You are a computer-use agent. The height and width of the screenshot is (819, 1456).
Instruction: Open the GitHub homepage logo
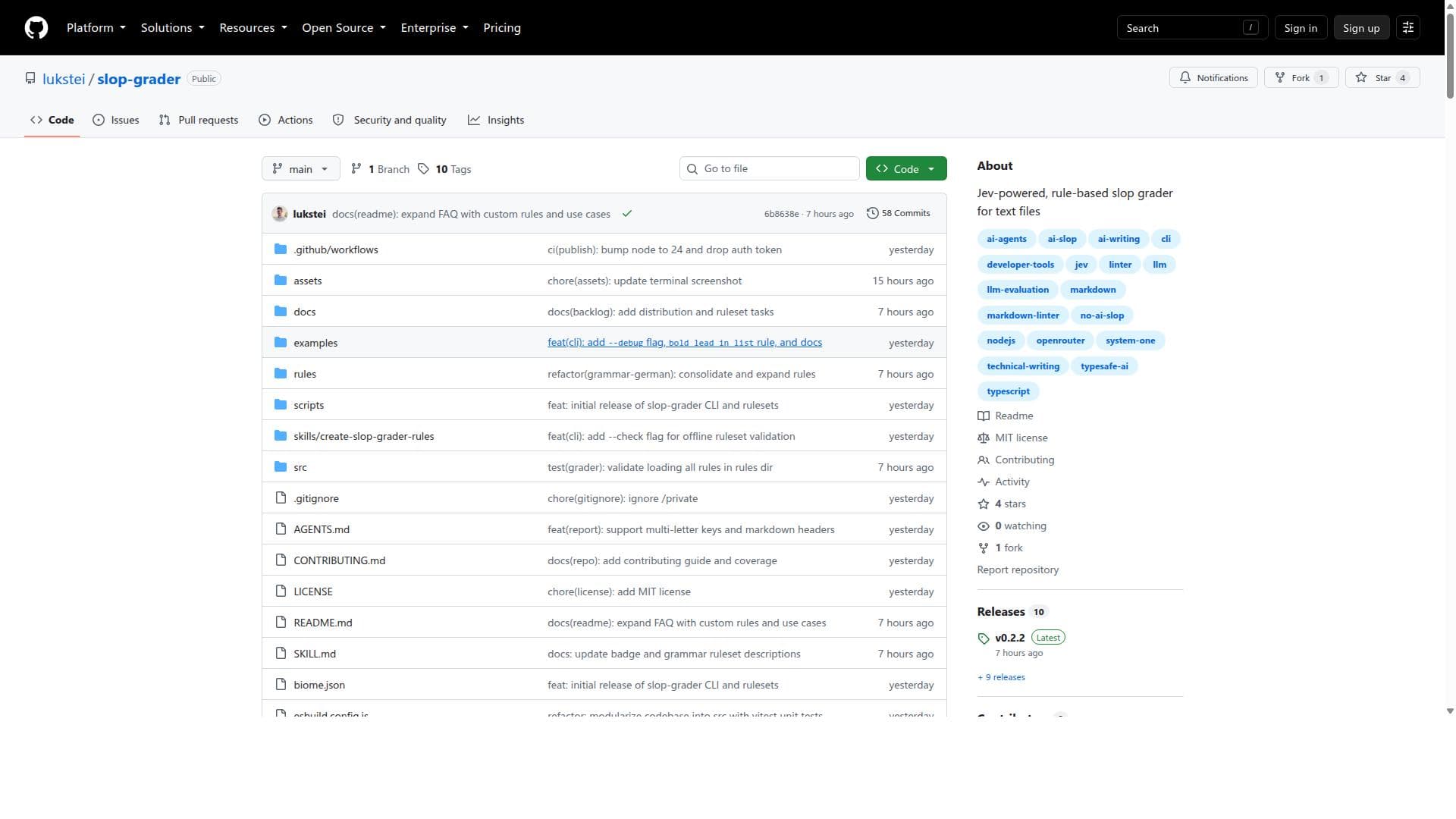tap(36, 28)
